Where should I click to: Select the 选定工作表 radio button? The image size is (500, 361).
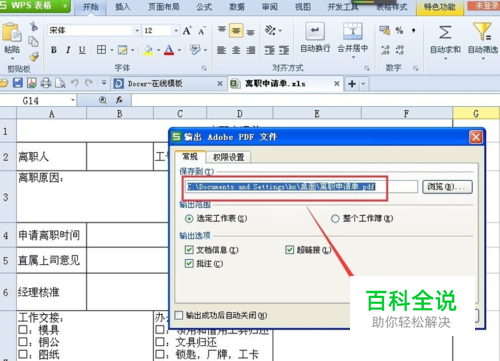click(189, 219)
